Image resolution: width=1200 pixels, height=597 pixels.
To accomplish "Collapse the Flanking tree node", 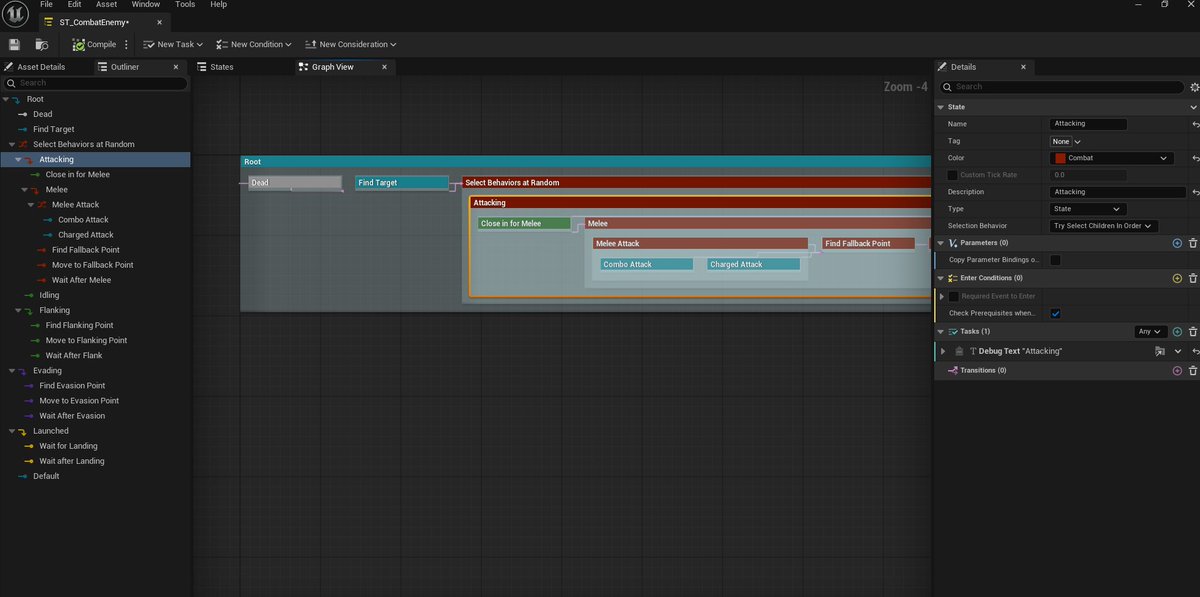I will [19, 310].
